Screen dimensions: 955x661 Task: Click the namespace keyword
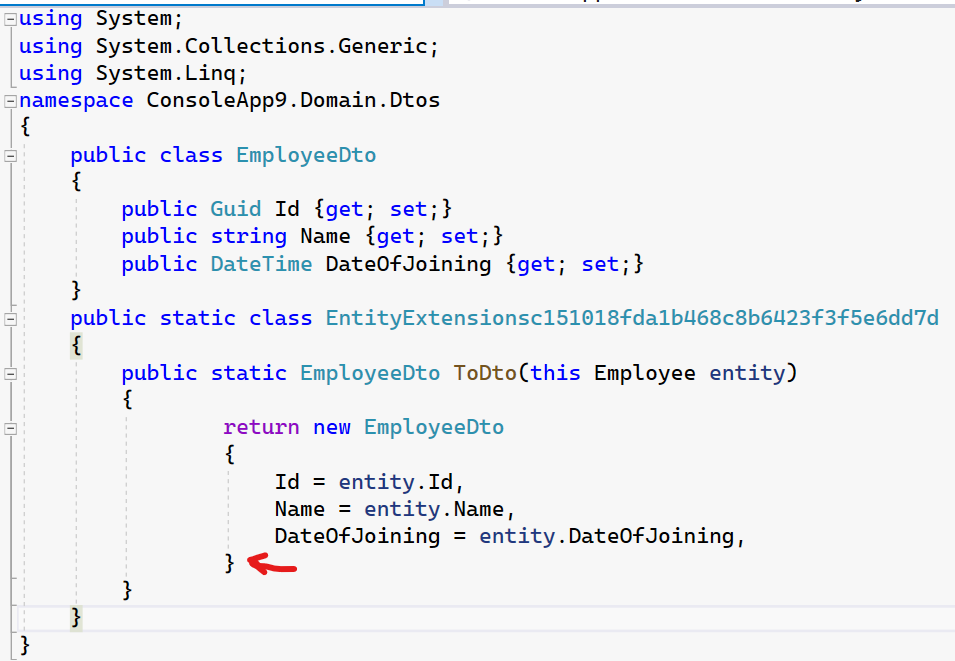(x=75, y=100)
